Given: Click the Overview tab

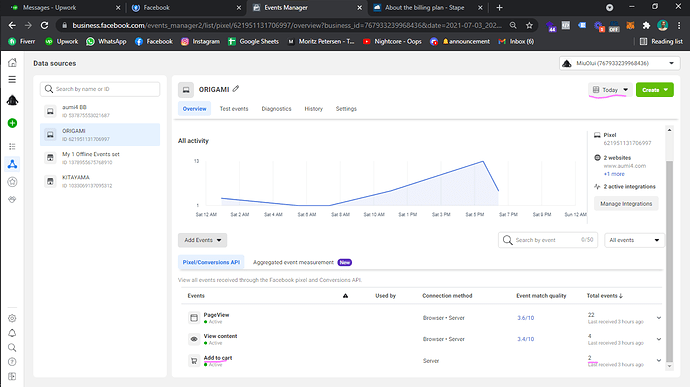Looking at the screenshot, I should click(195, 109).
